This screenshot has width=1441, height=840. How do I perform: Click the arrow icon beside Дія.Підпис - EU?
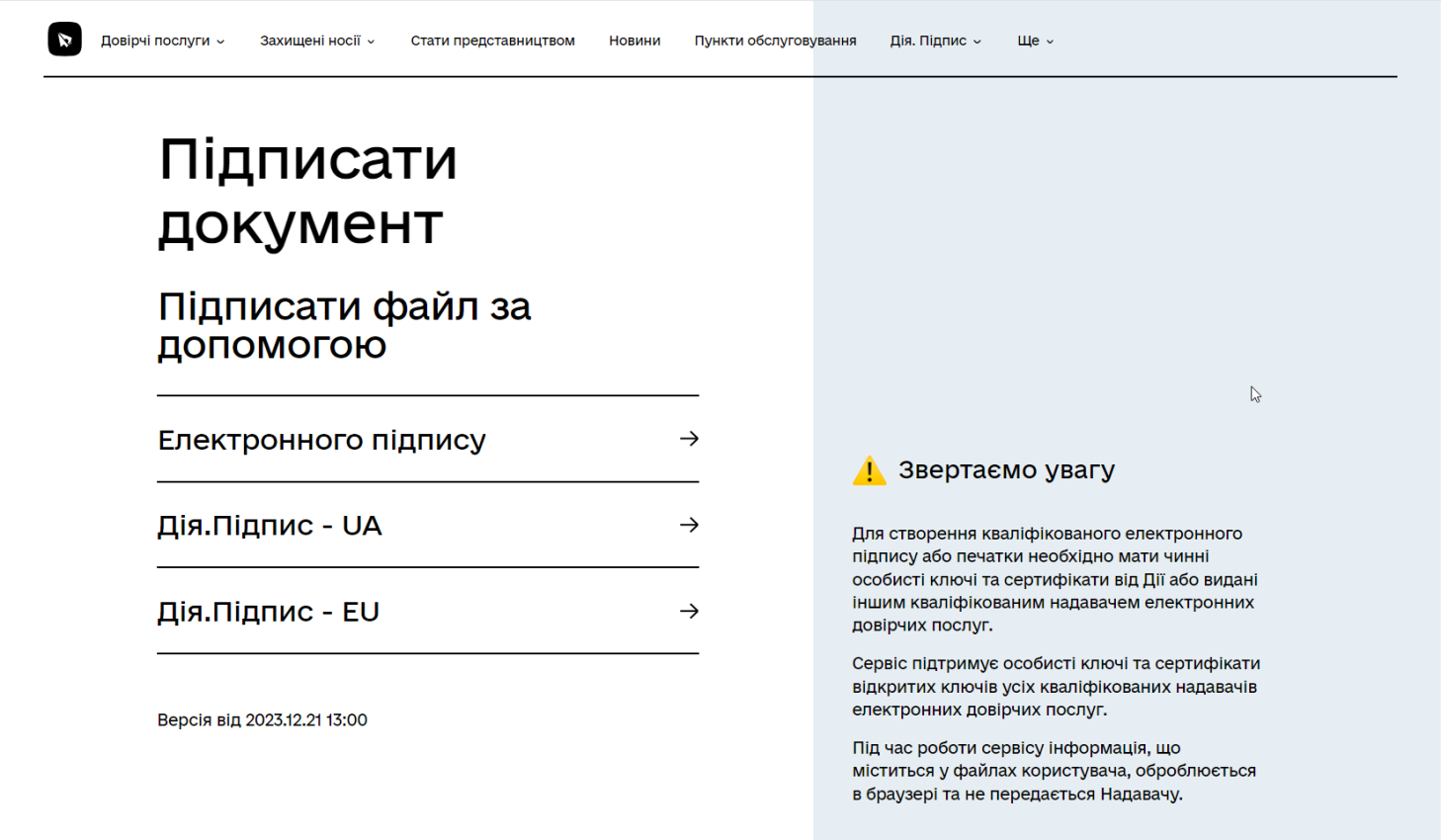[689, 612]
